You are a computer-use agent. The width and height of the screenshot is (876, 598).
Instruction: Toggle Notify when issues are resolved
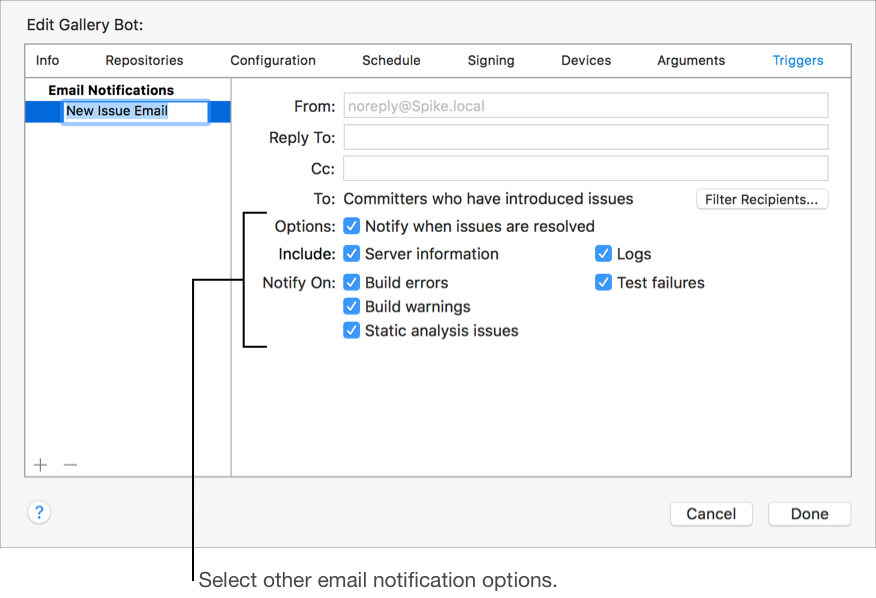[352, 227]
